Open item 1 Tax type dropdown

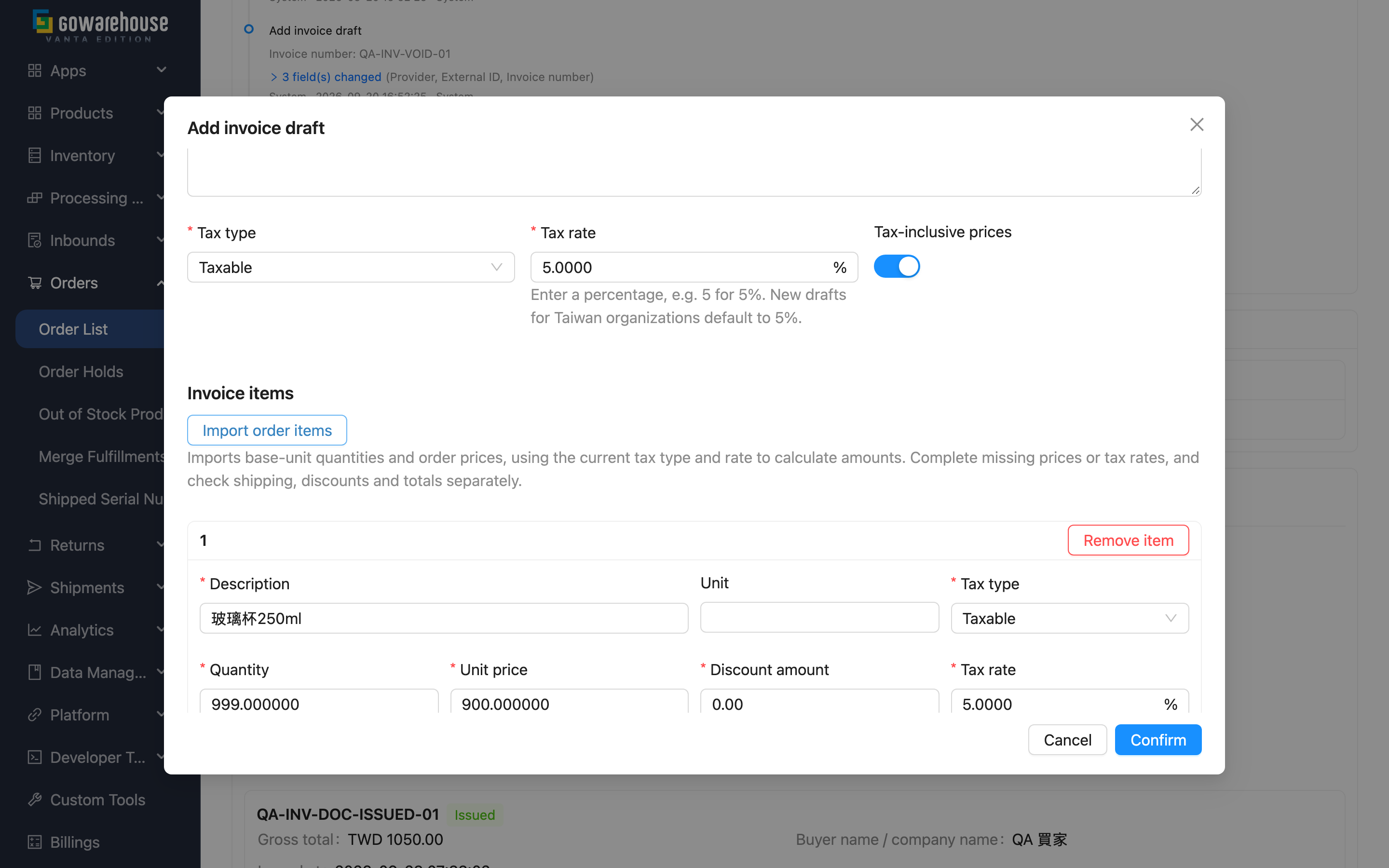[1069, 618]
